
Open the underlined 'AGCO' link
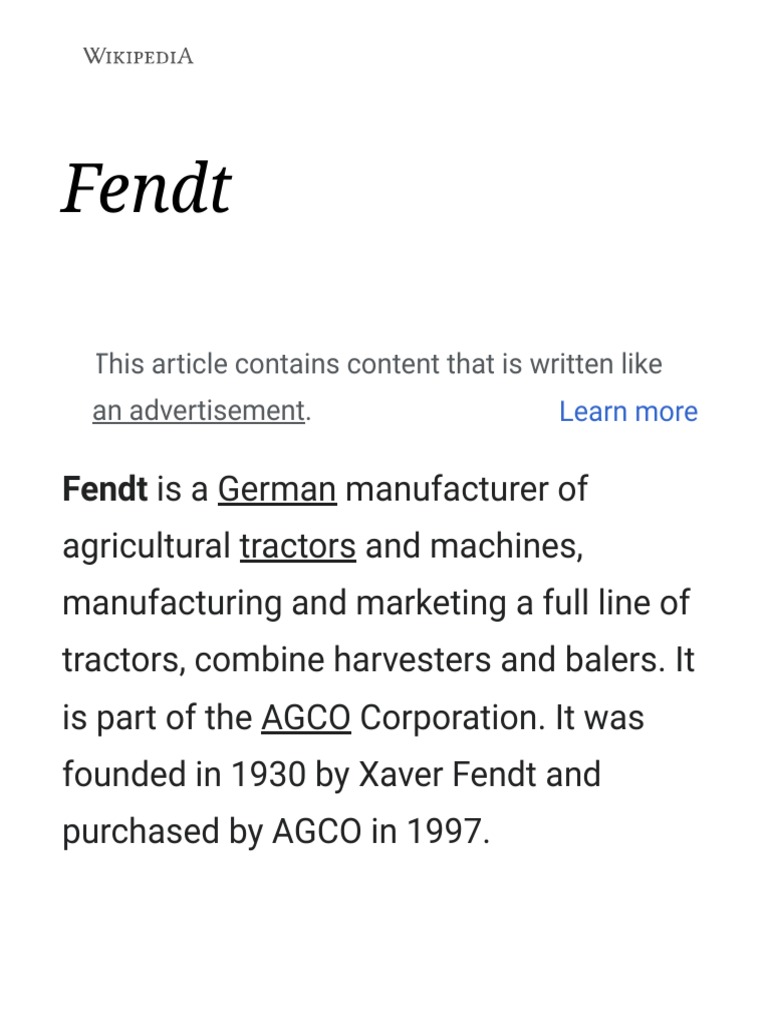pyautogui.click(x=306, y=718)
